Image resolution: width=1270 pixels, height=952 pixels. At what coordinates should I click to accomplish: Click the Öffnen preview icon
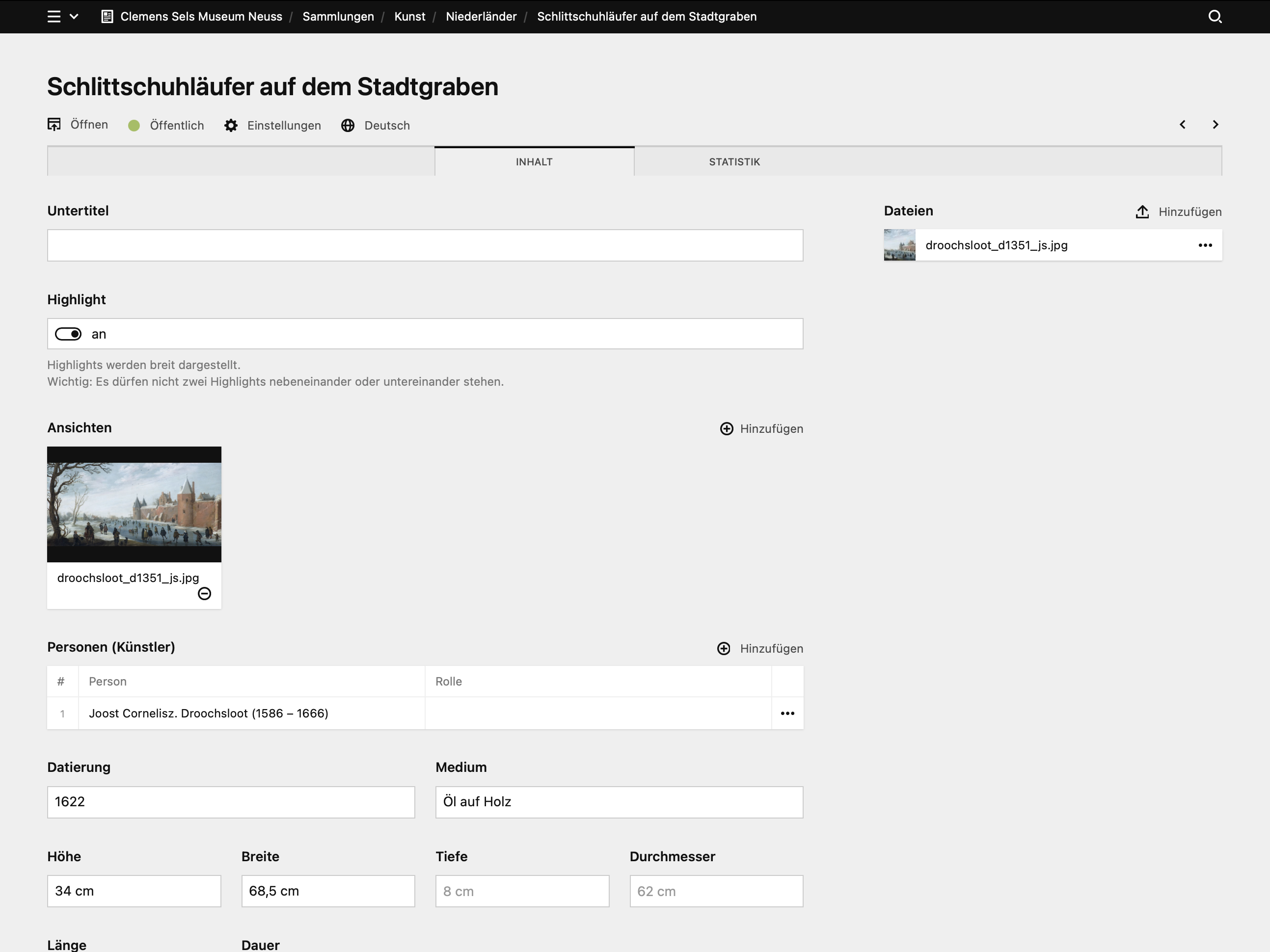point(54,124)
